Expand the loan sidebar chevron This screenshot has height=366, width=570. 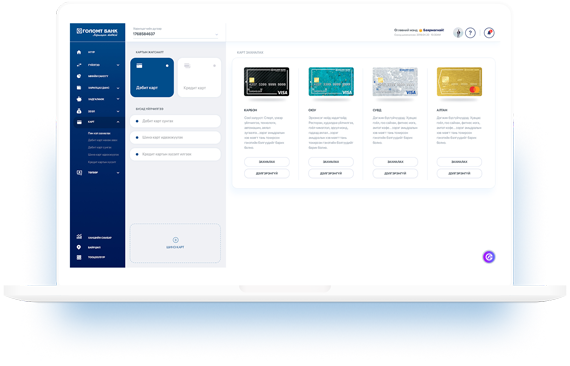tap(118, 111)
